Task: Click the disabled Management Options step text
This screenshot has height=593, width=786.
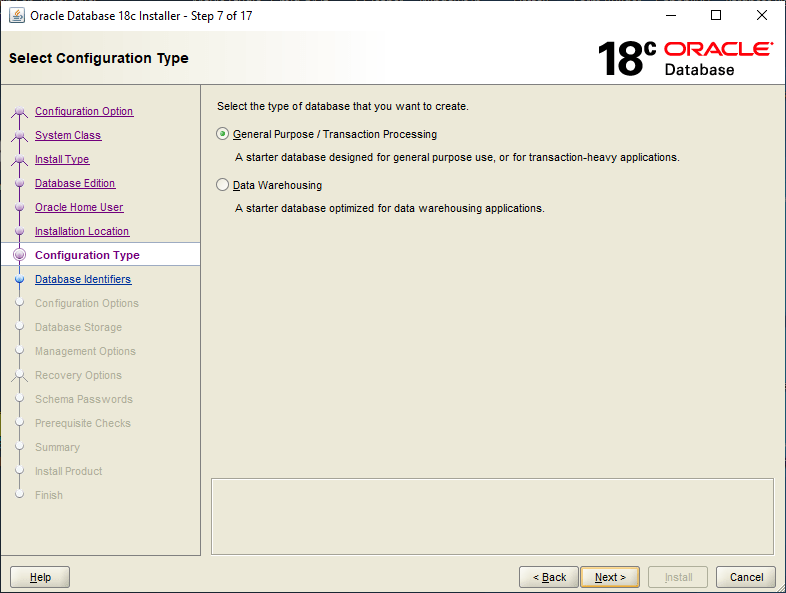Action: coord(85,351)
